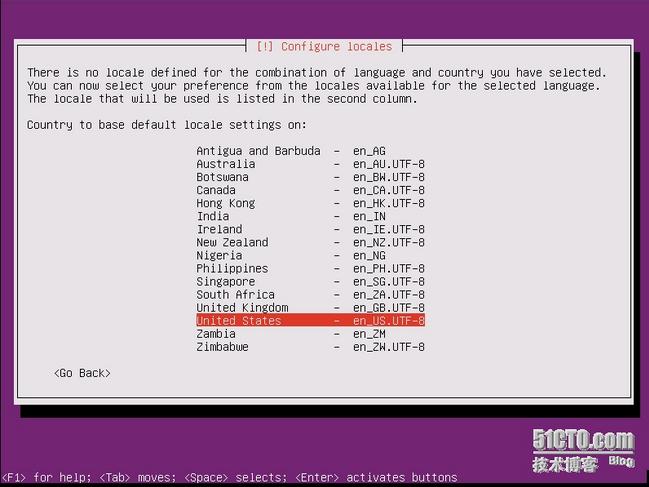This screenshot has width=649, height=487.
Task: Choose India from the locale list
Action: (x=213, y=216)
